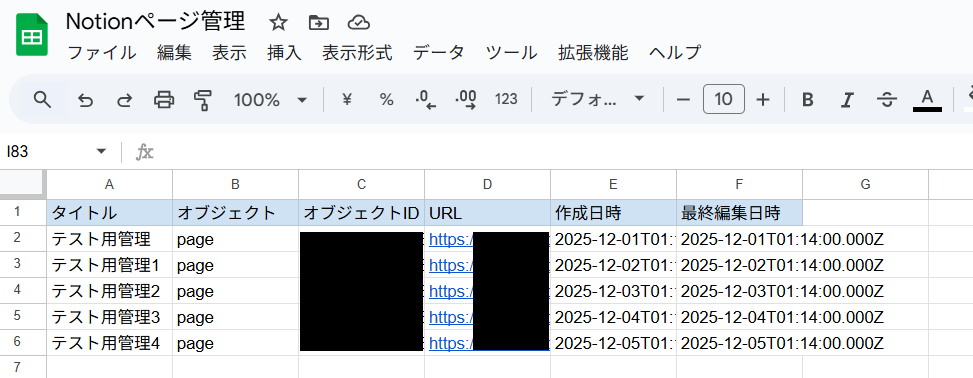
Task: Open the データ menu
Action: [438, 53]
